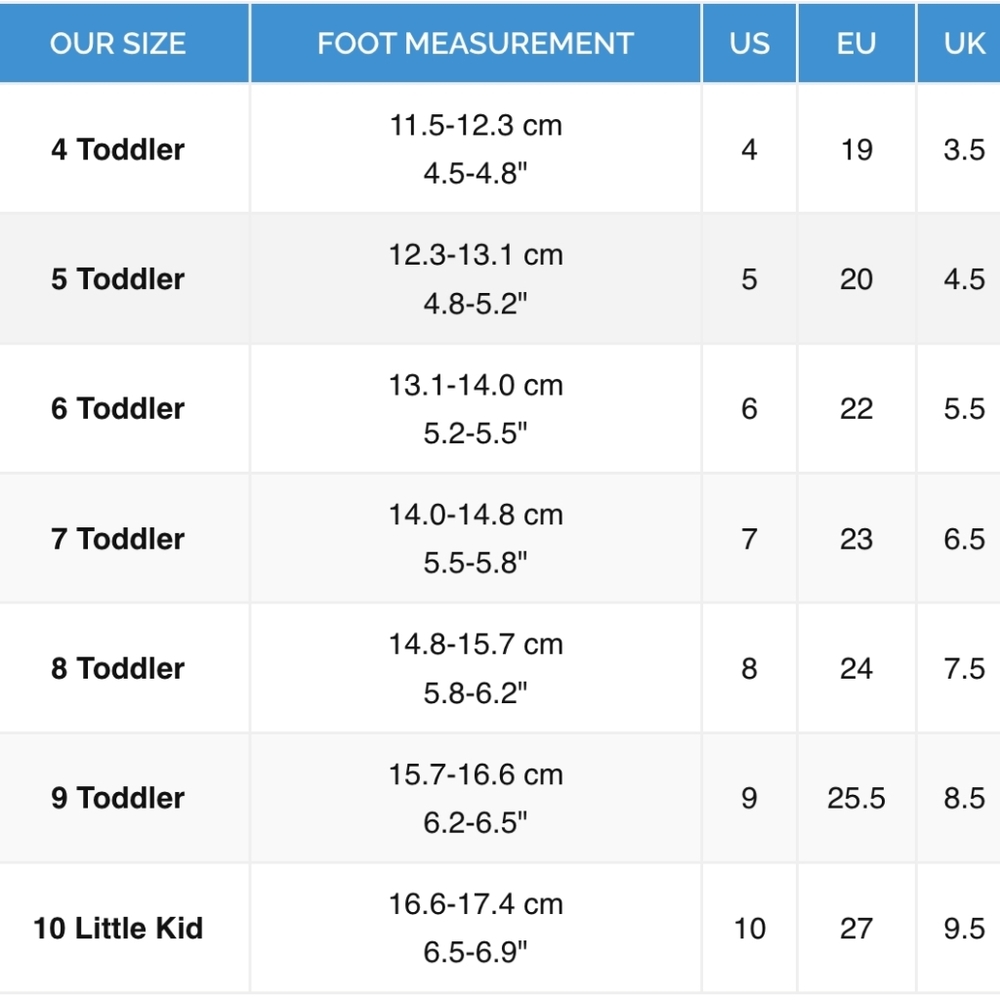Screen dimensions: 1000x1000
Task: Select the US column header
Action: (749, 43)
